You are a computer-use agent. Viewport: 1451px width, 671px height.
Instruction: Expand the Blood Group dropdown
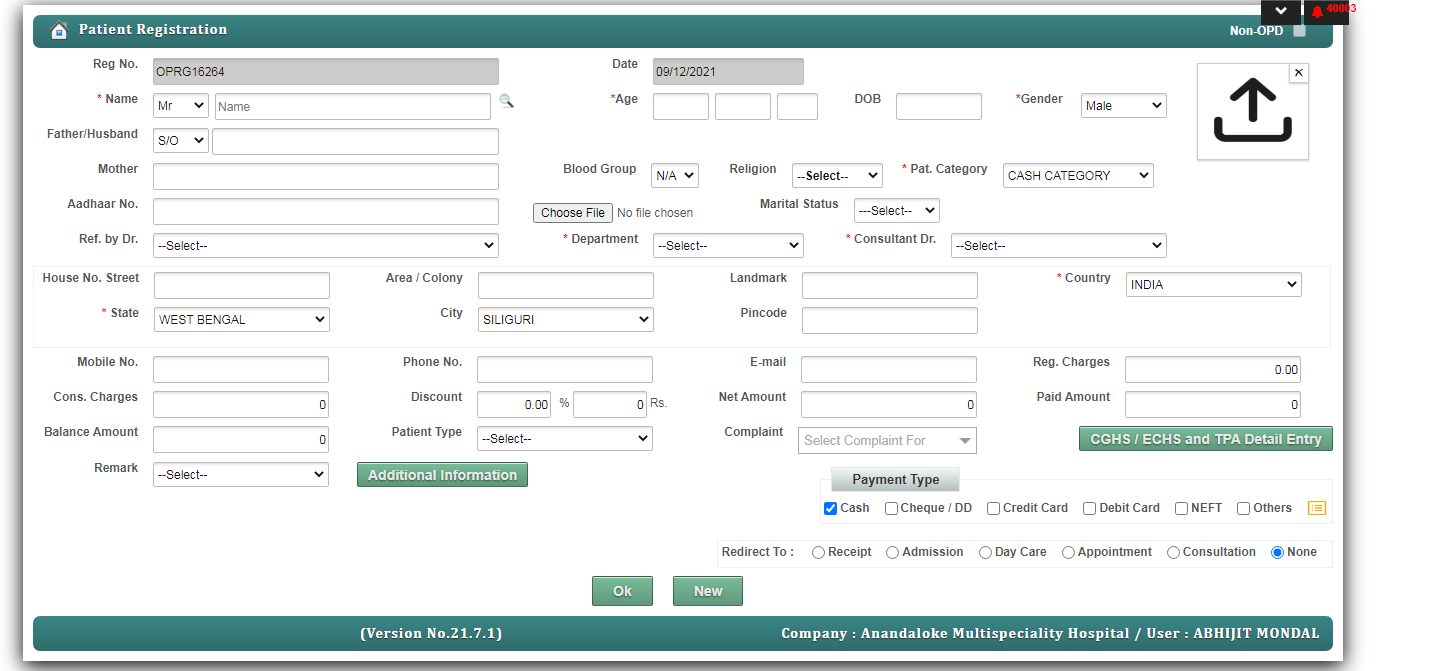[675, 176]
